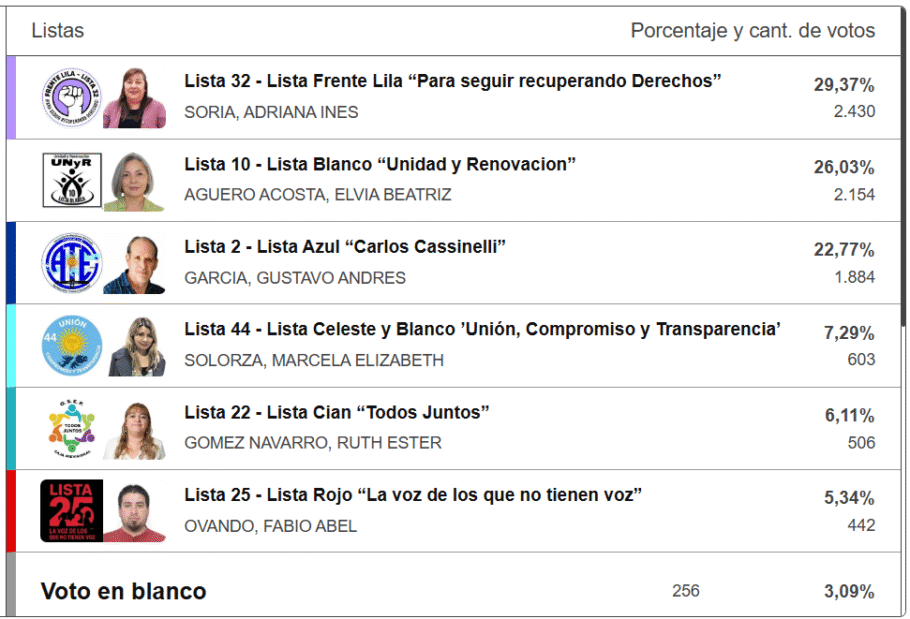
Task: Click Marcela Elizabeth Solorza's photo
Action: point(136,346)
